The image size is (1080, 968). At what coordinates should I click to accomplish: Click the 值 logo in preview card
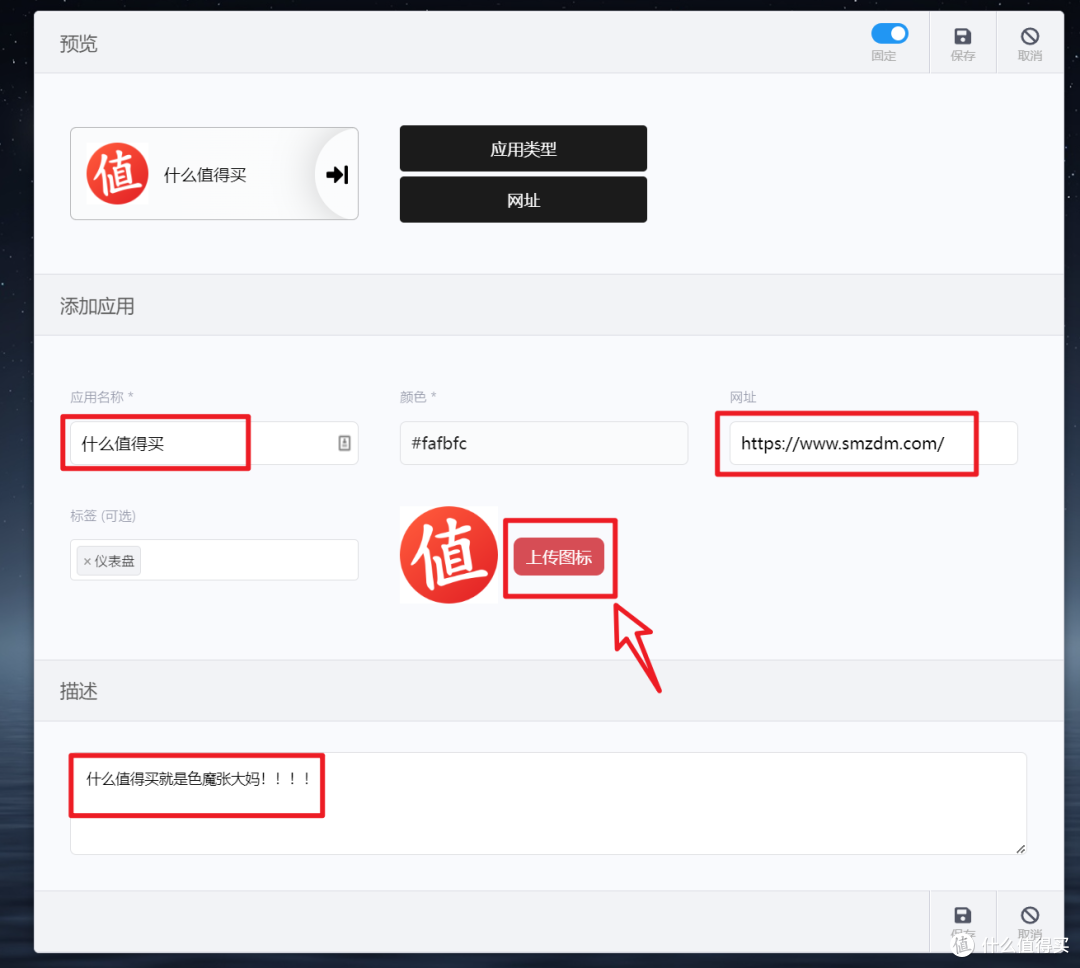pyautogui.click(x=117, y=174)
